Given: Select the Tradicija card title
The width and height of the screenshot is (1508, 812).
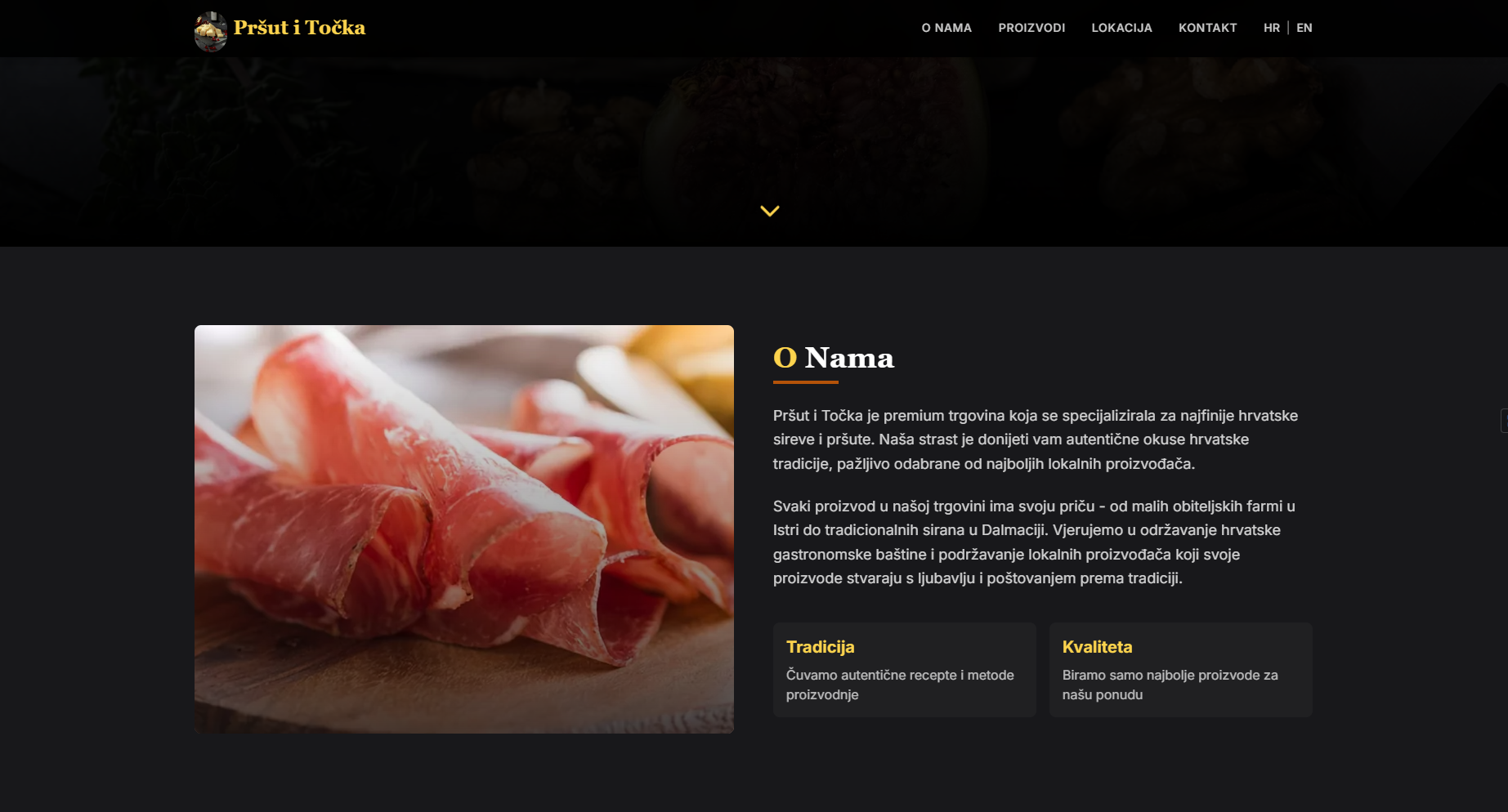Looking at the screenshot, I should (820, 647).
